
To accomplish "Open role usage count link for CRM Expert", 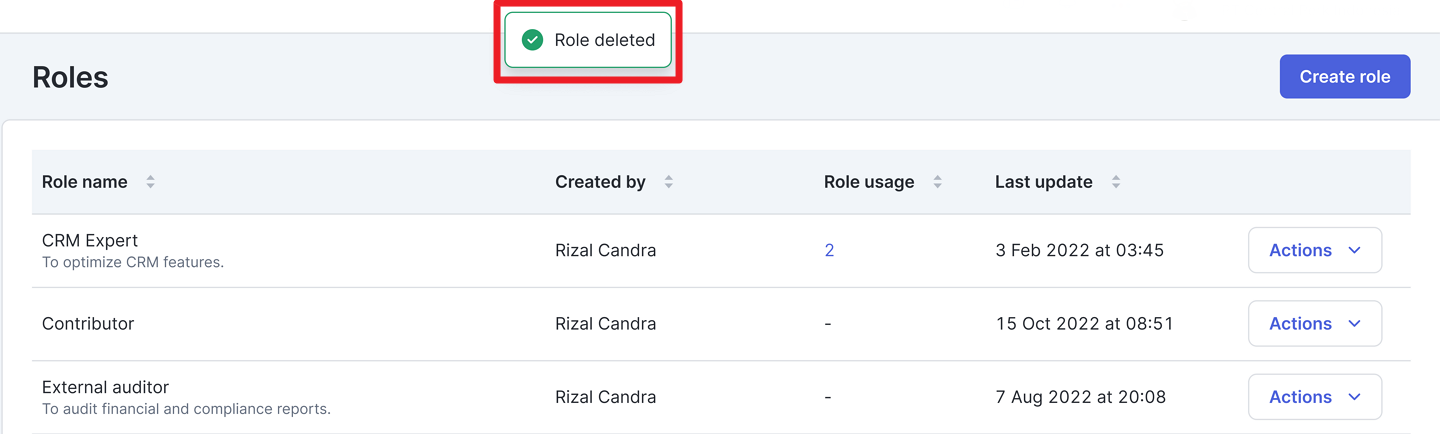I will click(829, 250).
